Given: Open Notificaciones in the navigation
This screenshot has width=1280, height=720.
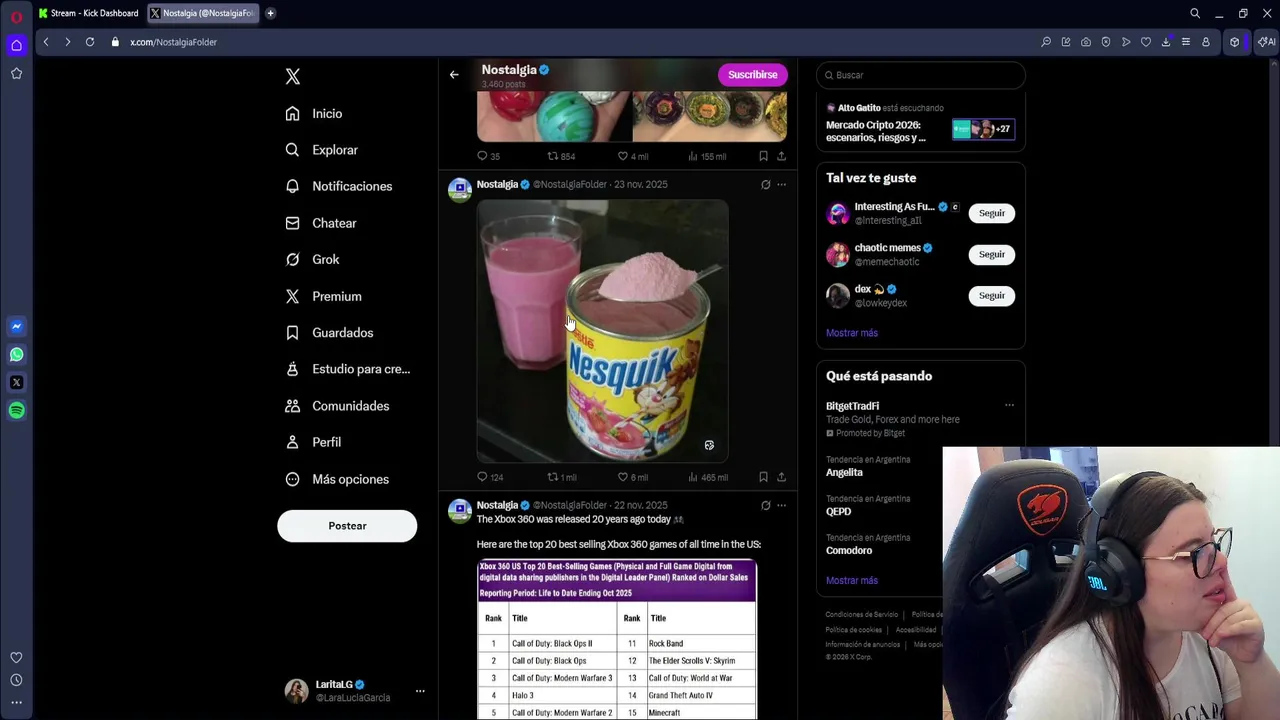Looking at the screenshot, I should (339, 186).
